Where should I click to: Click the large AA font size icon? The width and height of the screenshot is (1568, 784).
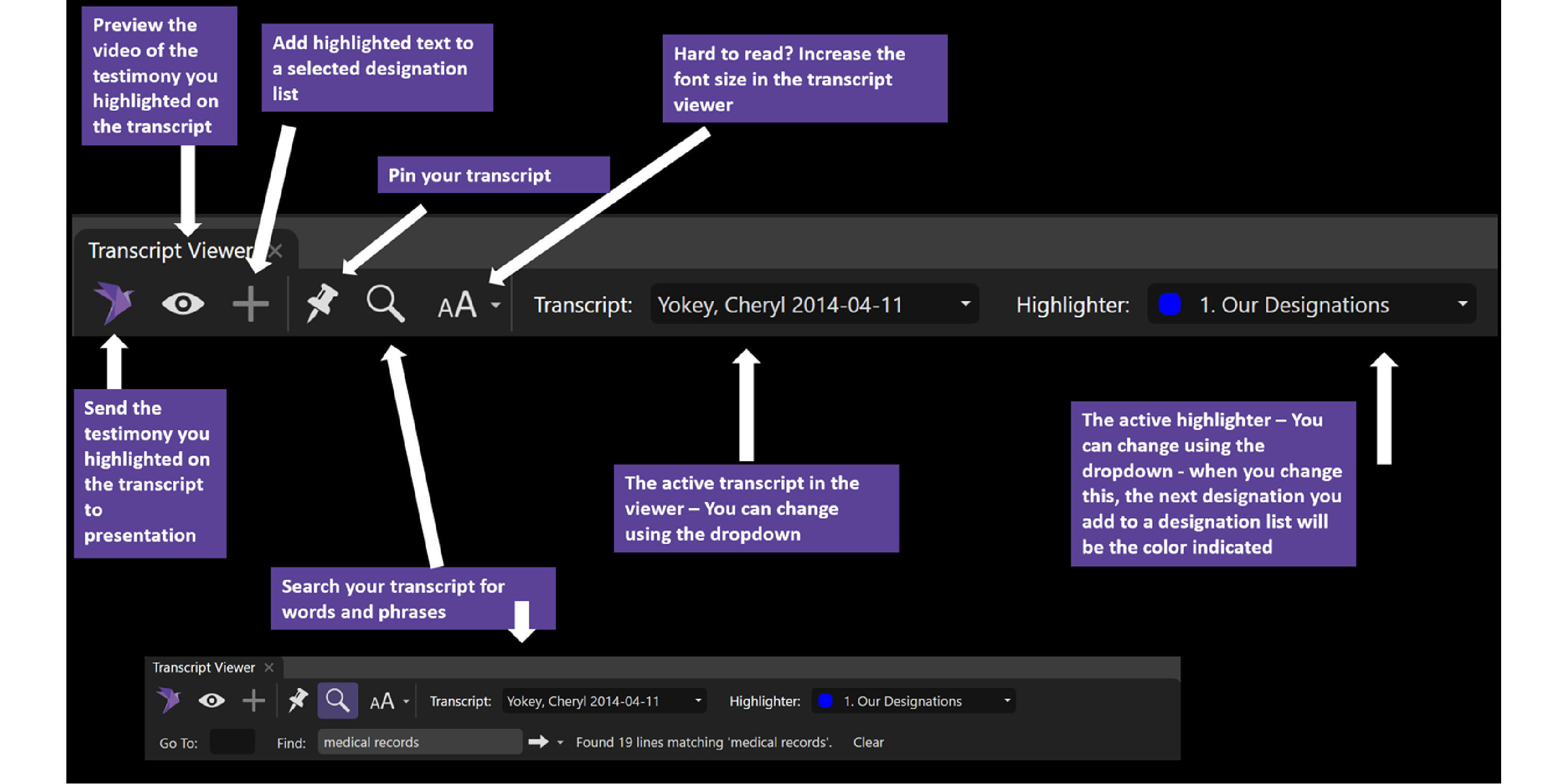point(457,305)
